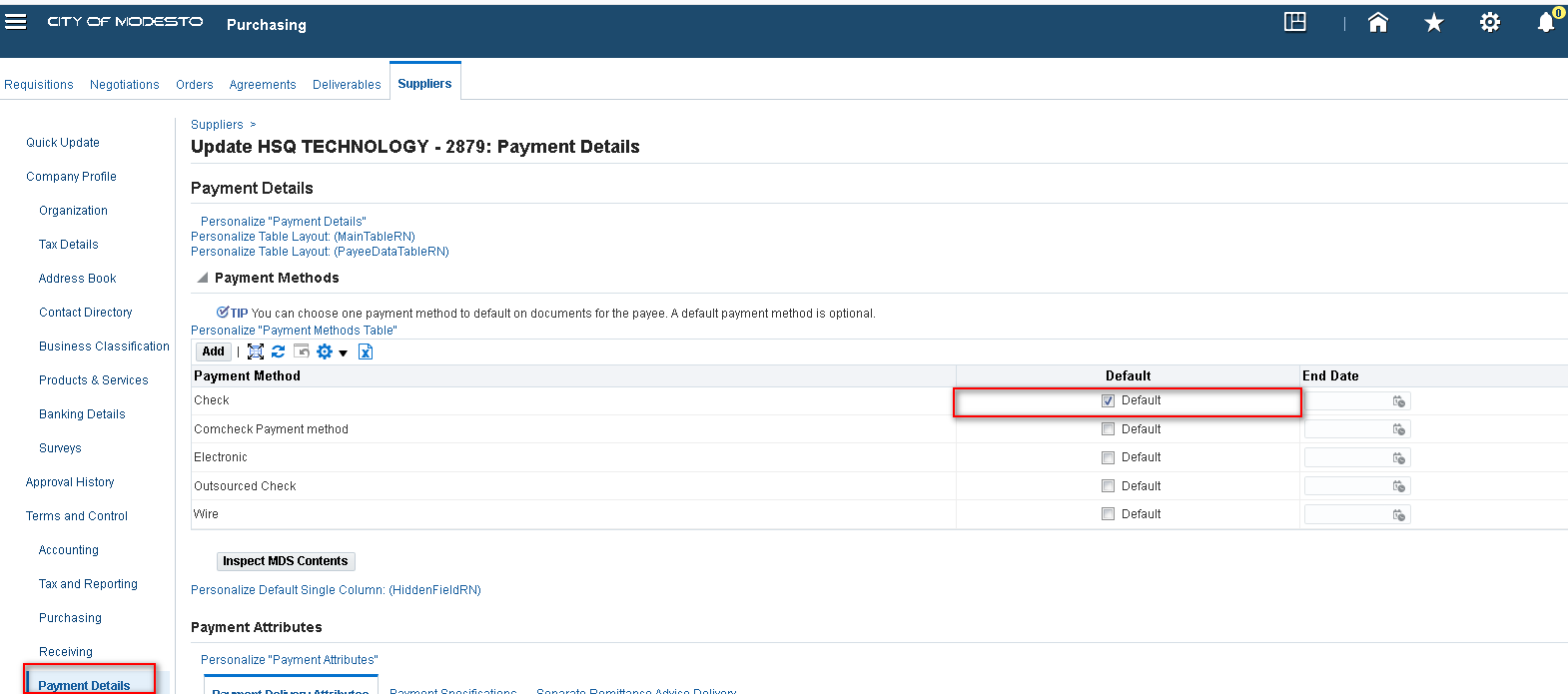Open Tax and Reporting sidebar page
This screenshot has width=1568, height=694.
[x=88, y=584]
